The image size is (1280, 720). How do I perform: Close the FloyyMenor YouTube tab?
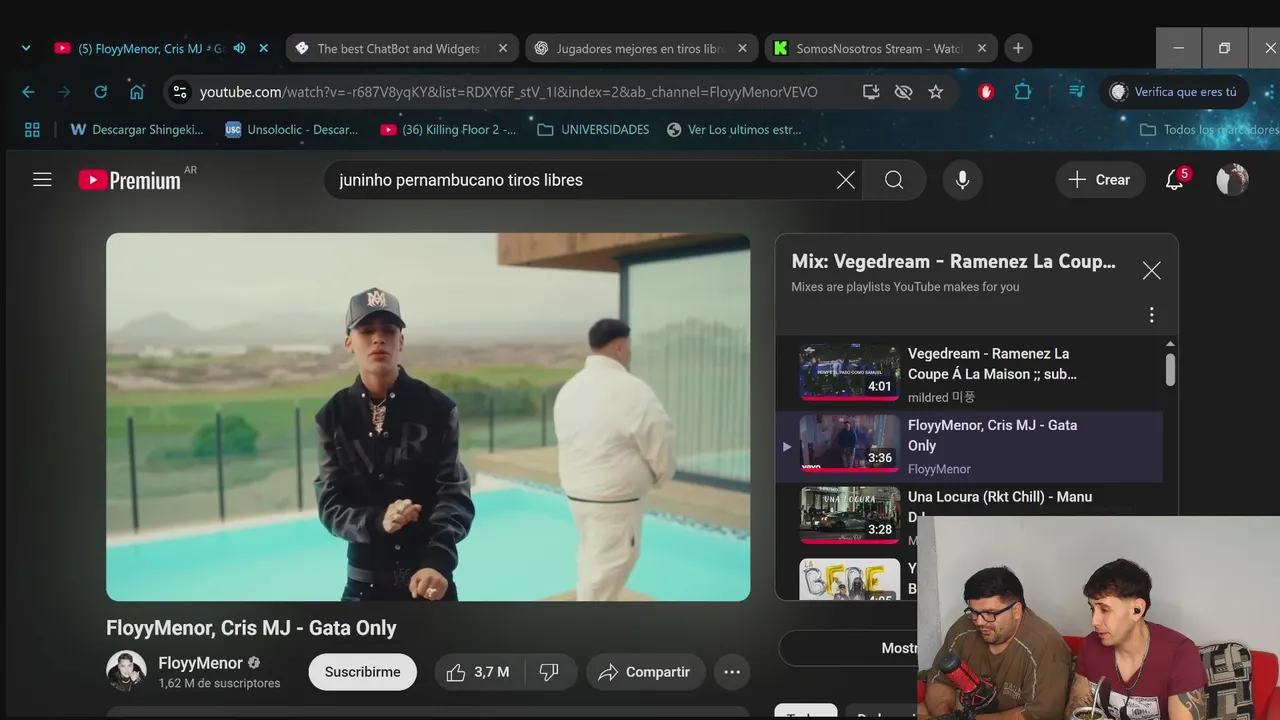coord(264,48)
